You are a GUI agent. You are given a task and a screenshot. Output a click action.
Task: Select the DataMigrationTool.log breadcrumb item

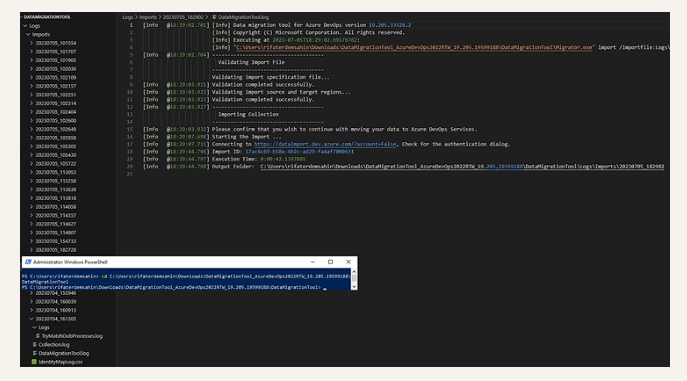point(243,17)
